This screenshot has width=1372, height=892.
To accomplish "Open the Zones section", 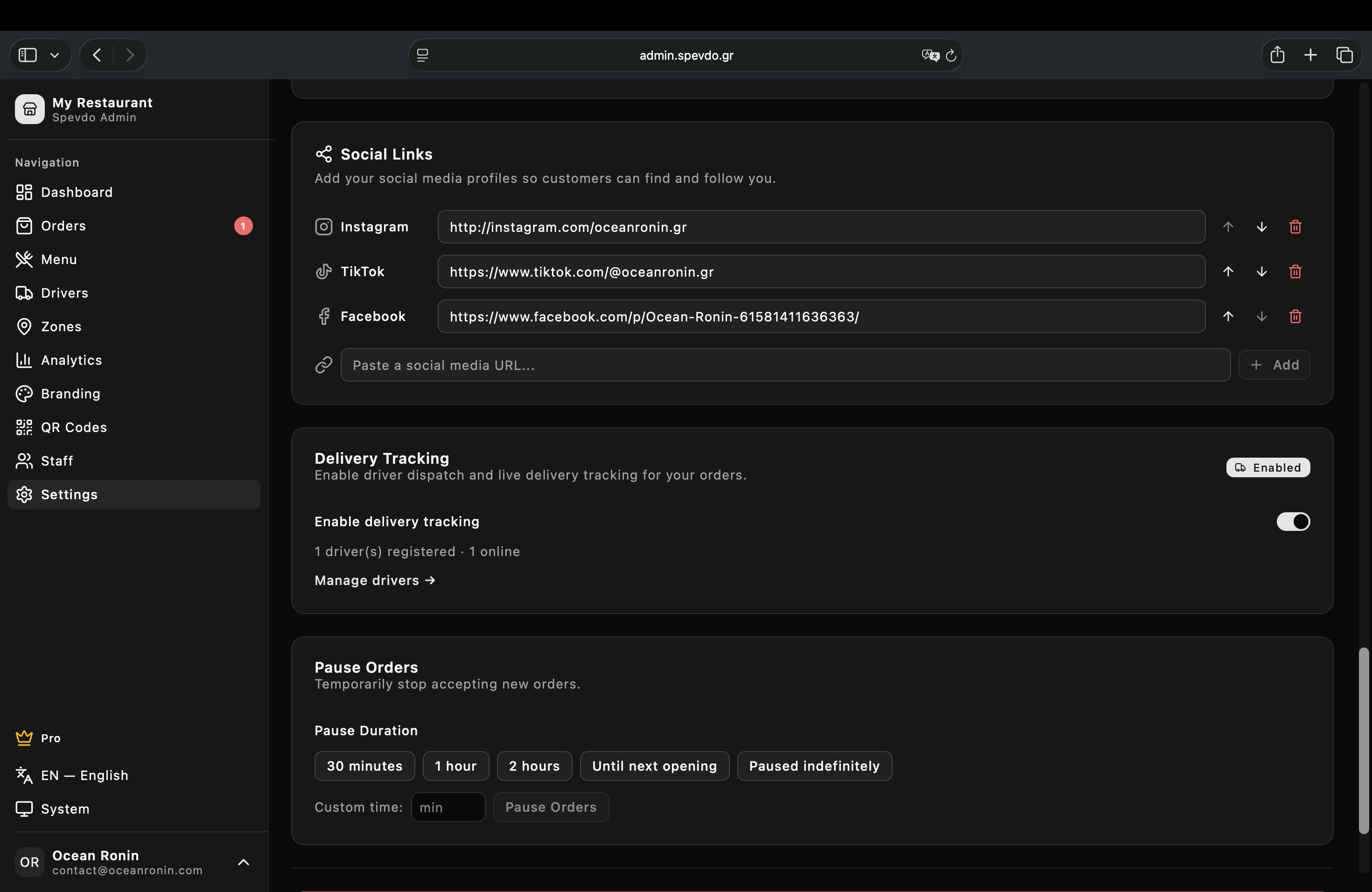I will (x=61, y=326).
